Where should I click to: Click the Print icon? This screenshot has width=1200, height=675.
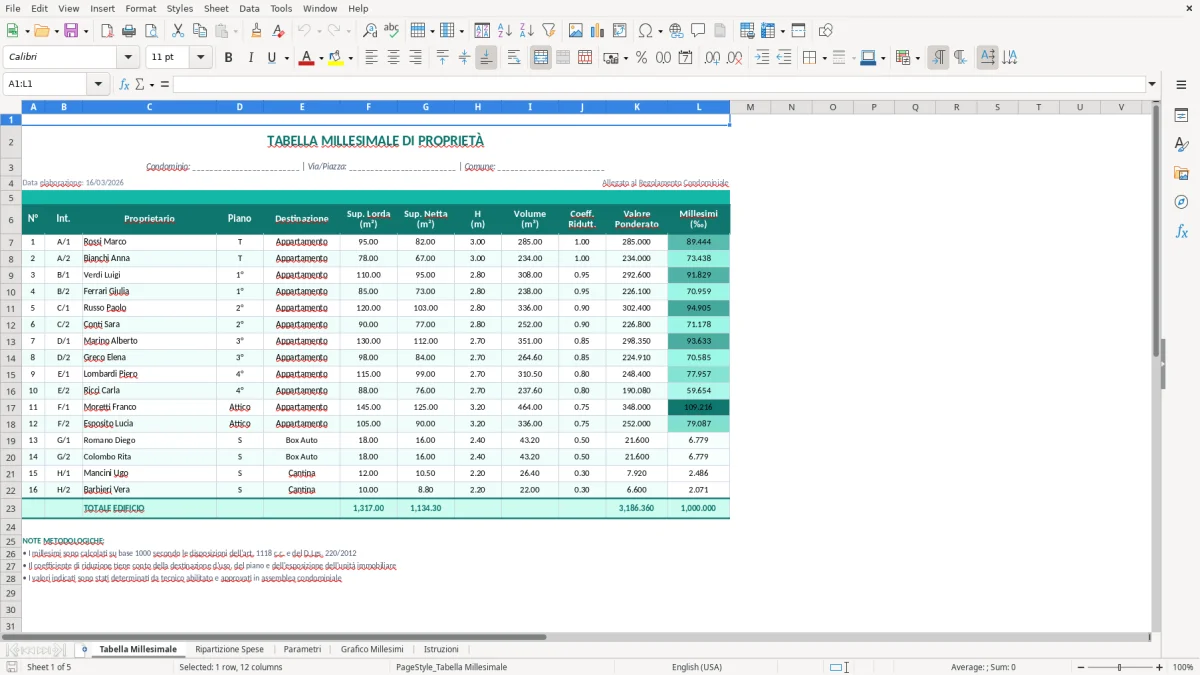128,31
